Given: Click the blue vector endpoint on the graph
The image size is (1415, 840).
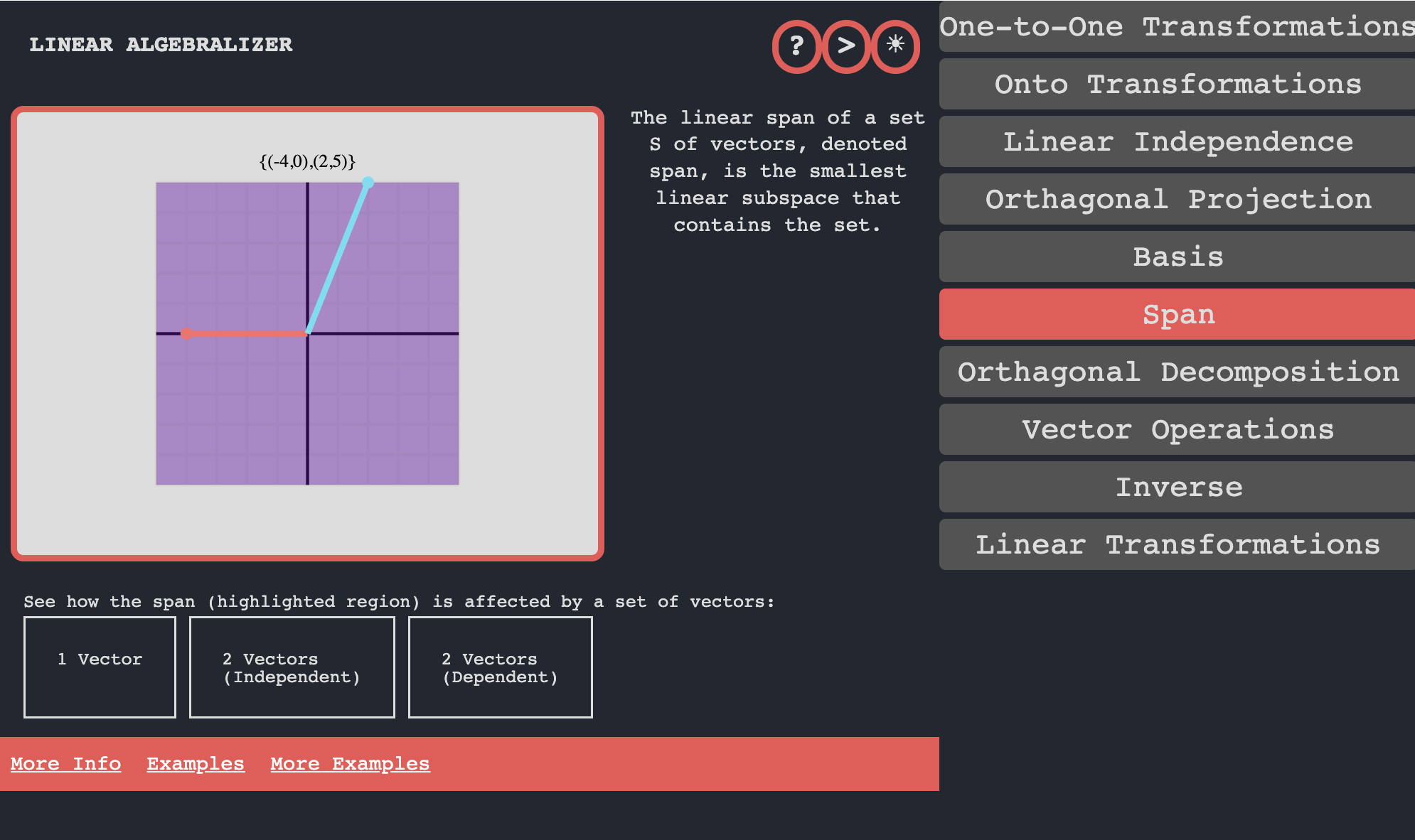Looking at the screenshot, I should (x=368, y=183).
